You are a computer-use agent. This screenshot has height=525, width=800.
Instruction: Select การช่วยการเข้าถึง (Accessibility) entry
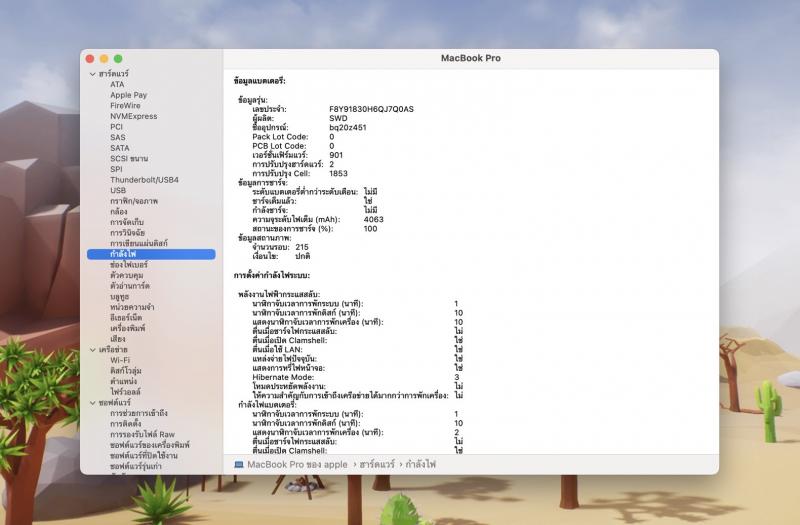(139, 413)
